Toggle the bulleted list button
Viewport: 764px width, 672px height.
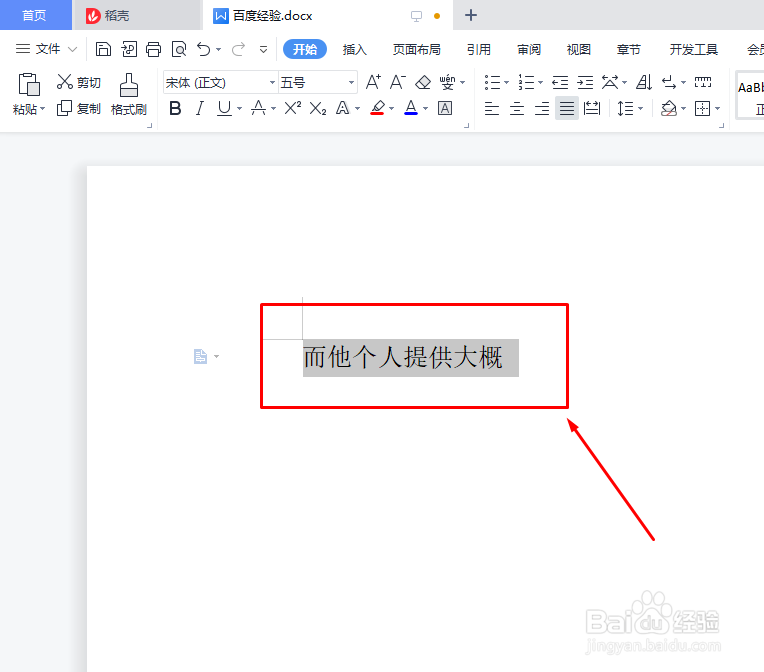point(492,82)
